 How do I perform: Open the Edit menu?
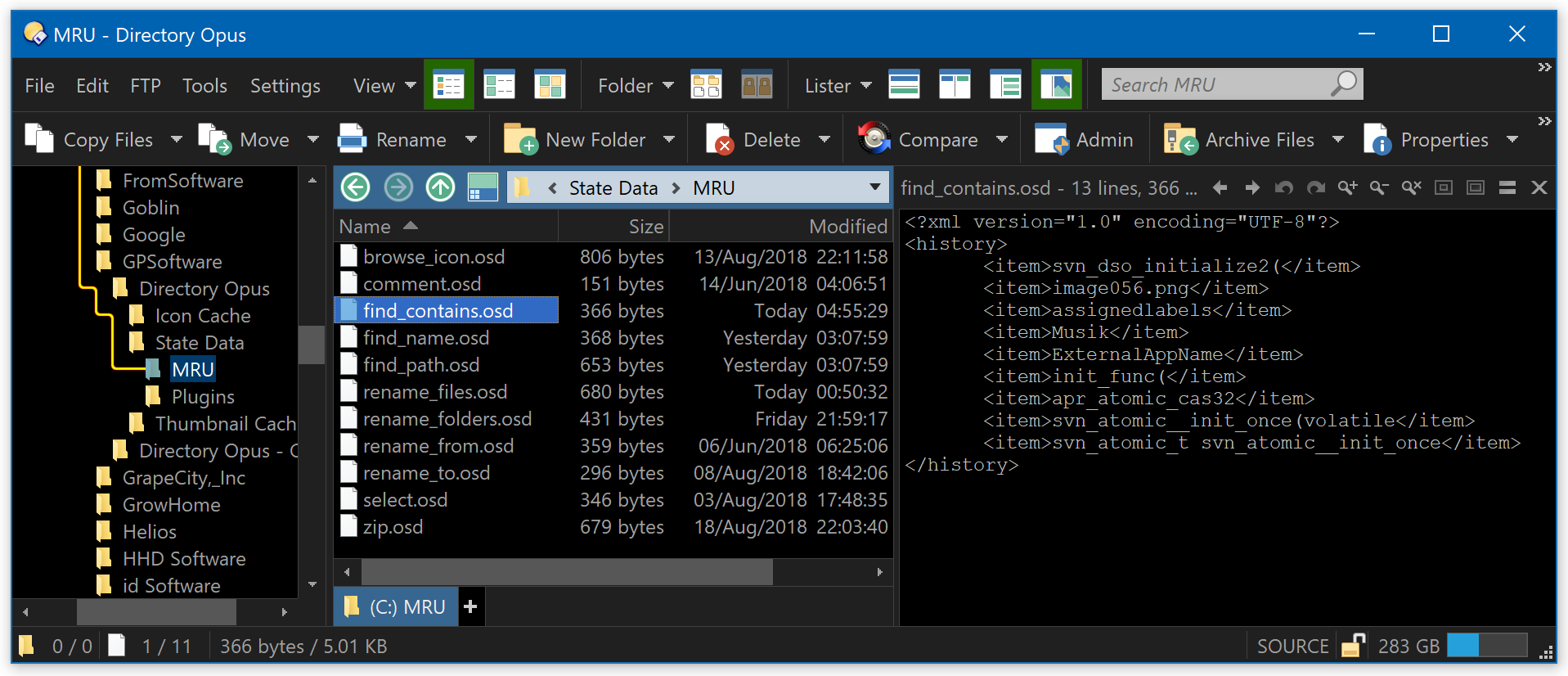(92, 86)
